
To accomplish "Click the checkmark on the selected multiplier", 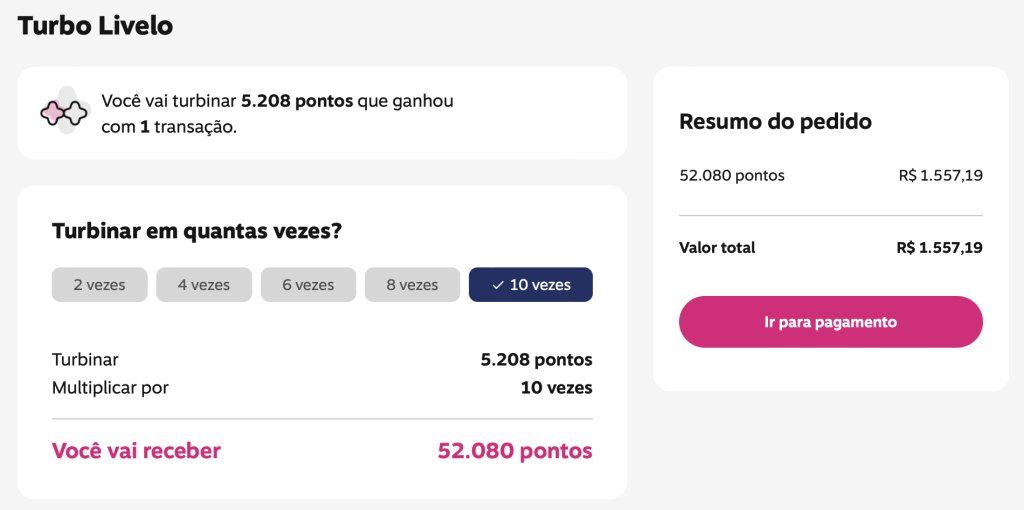I will [x=497, y=285].
